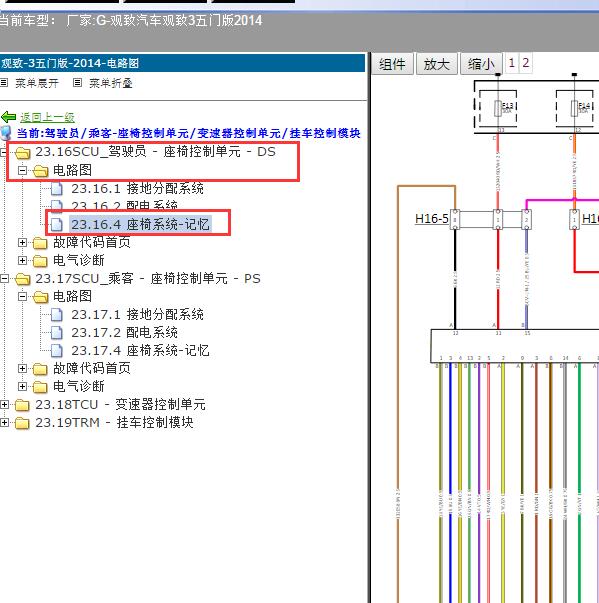This screenshot has width=599, height=603.
Task: Click the H16-5 connector label in diagram
Action: click(x=431, y=218)
